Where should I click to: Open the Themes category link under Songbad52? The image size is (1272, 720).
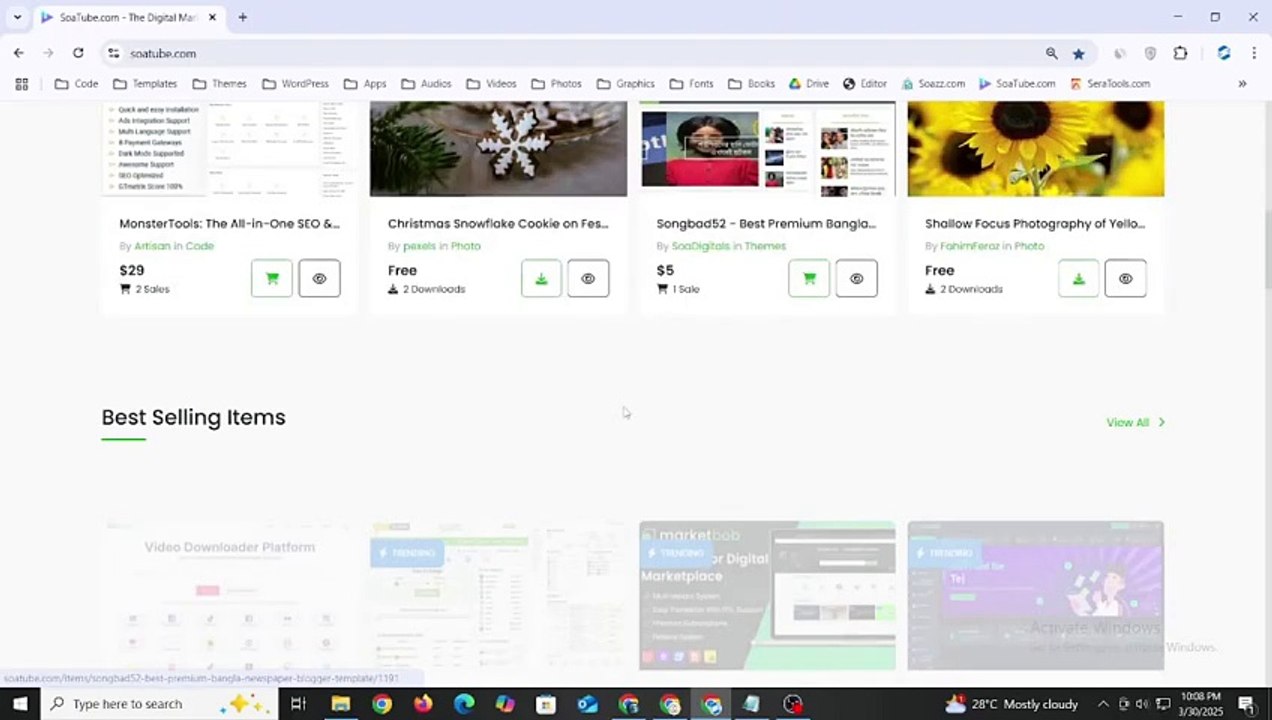point(765,246)
